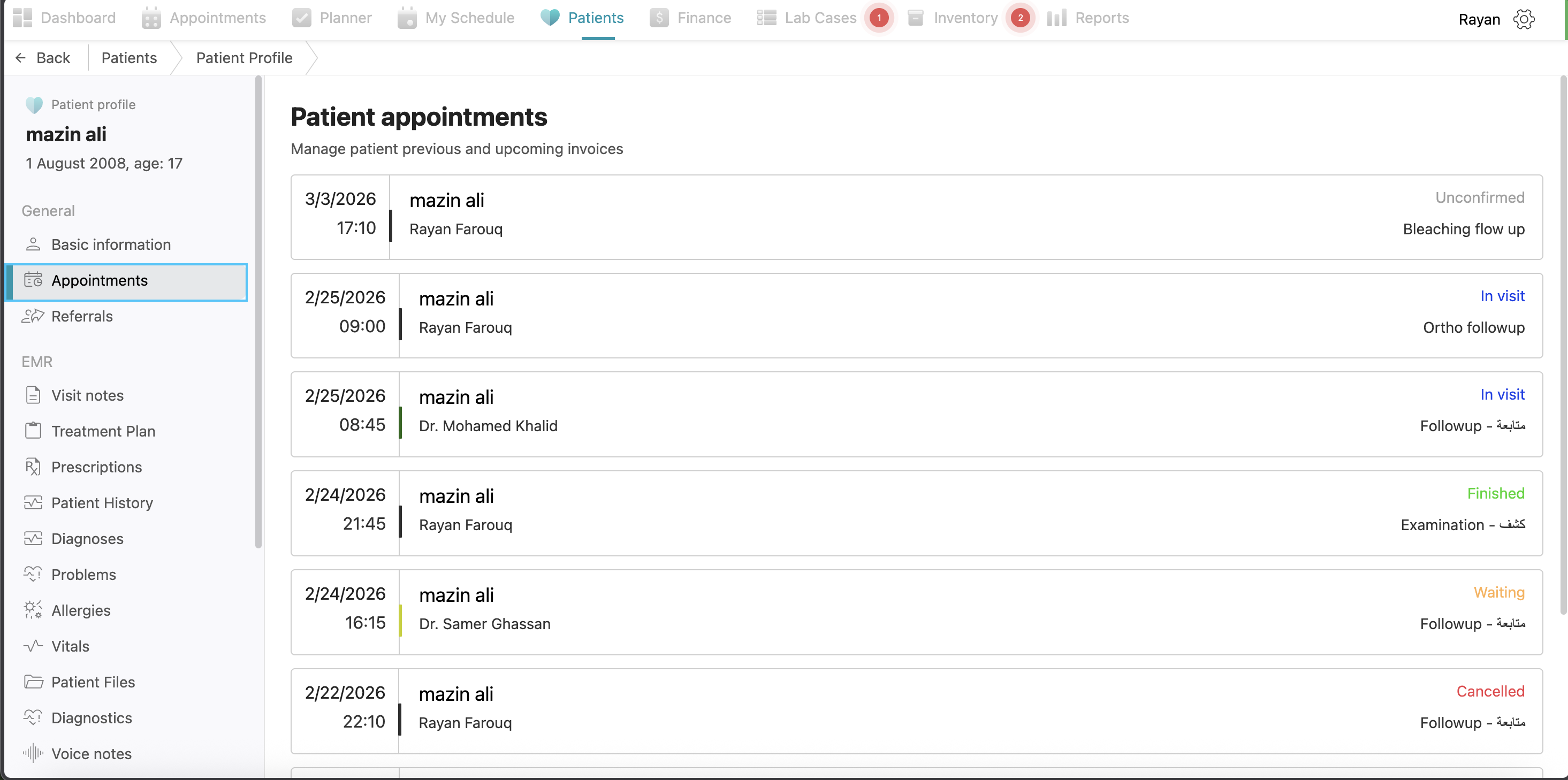This screenshot has width=1568, height=780.
Task: Click the Voice notes waveform icon
Action: click(x=33, y=753)
